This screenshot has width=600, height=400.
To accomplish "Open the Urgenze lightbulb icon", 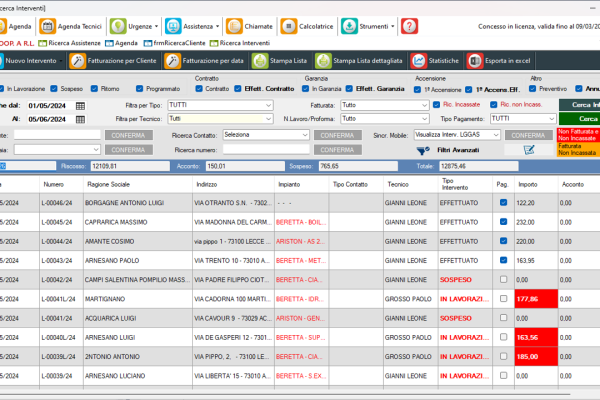I will tap(118, 26).
